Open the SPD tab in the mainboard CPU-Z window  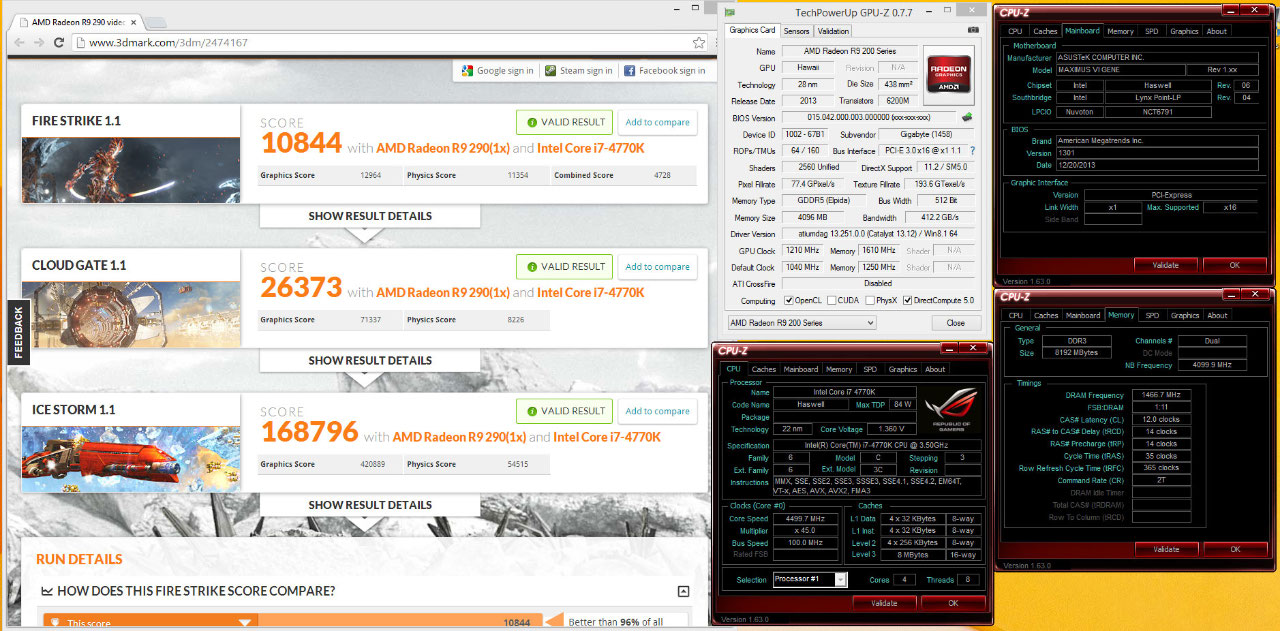pyautogui.click(x=1152, y=31)
